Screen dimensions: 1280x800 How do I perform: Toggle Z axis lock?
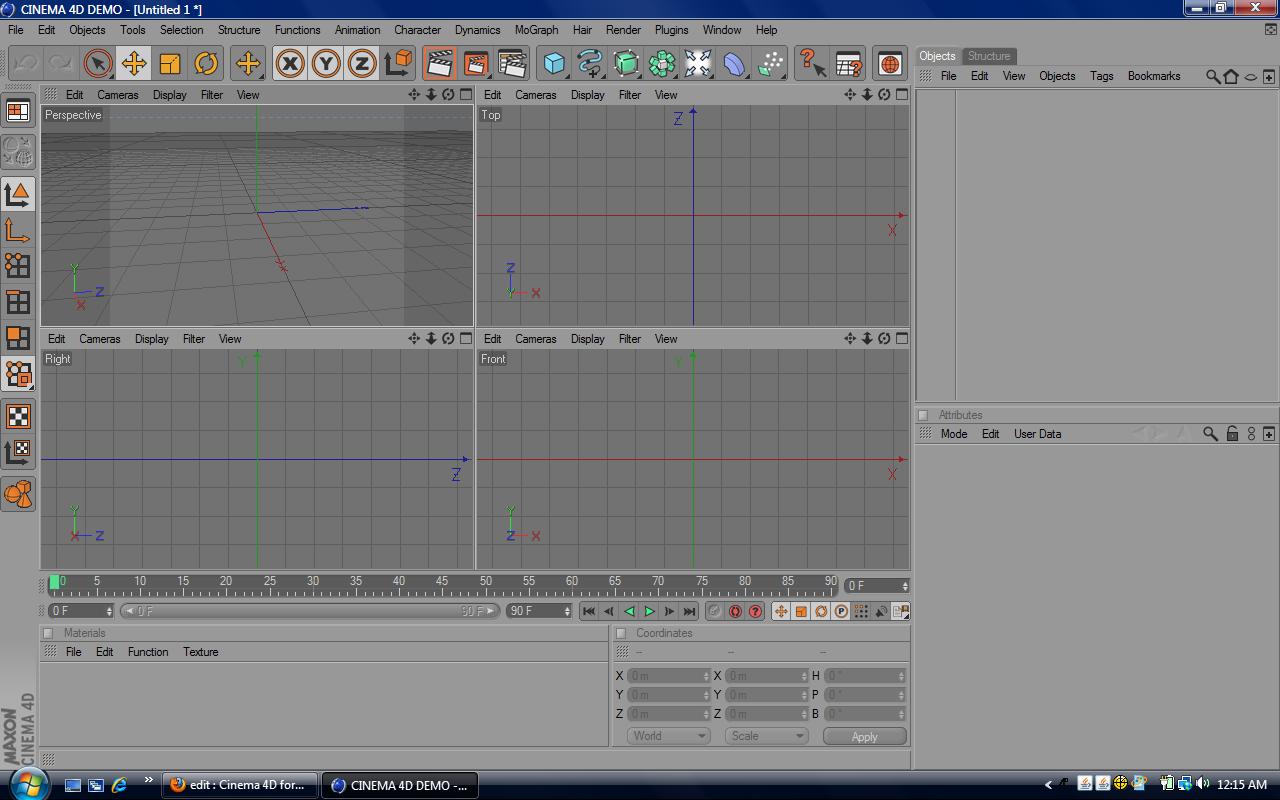point(362,64)
